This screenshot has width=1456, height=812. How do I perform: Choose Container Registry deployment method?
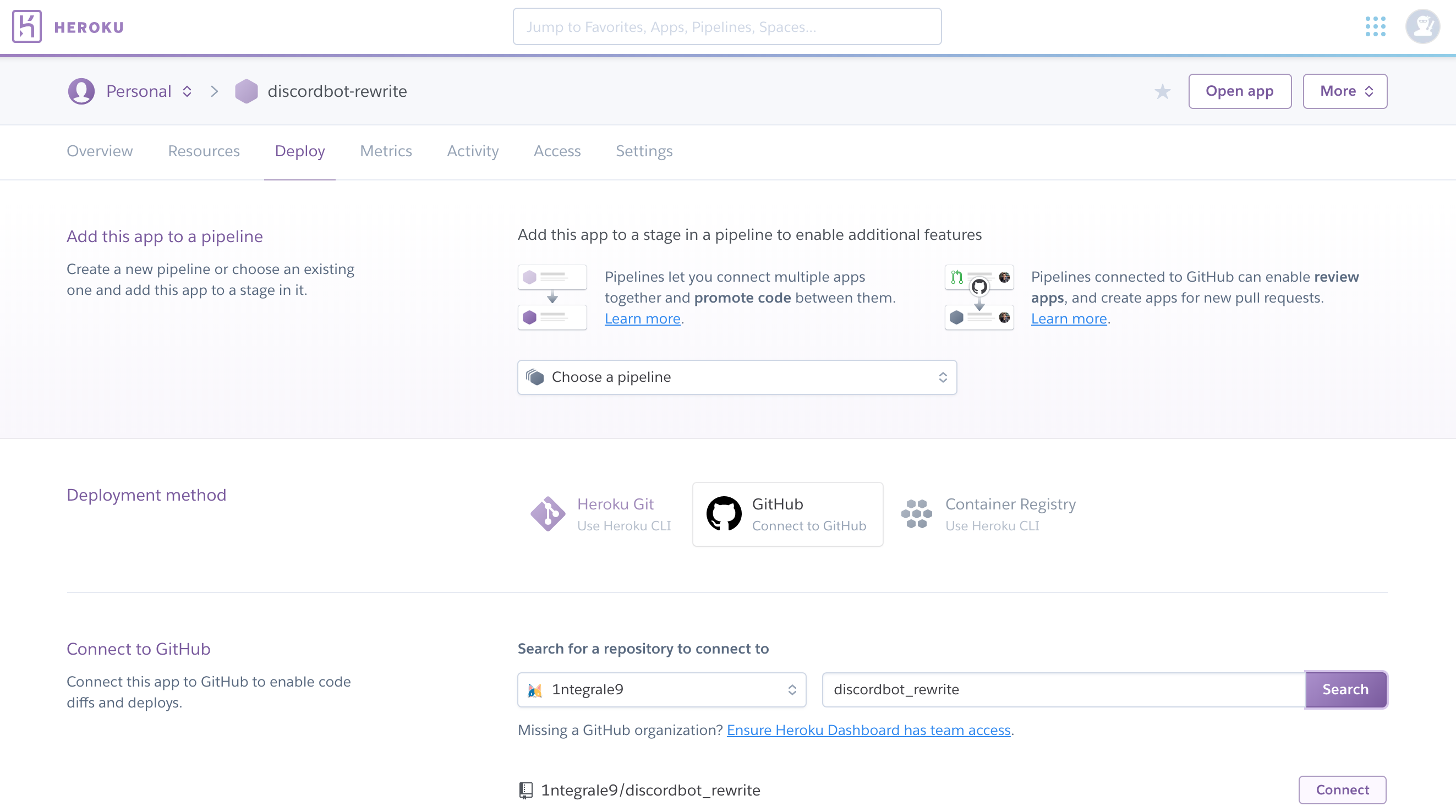988,514
